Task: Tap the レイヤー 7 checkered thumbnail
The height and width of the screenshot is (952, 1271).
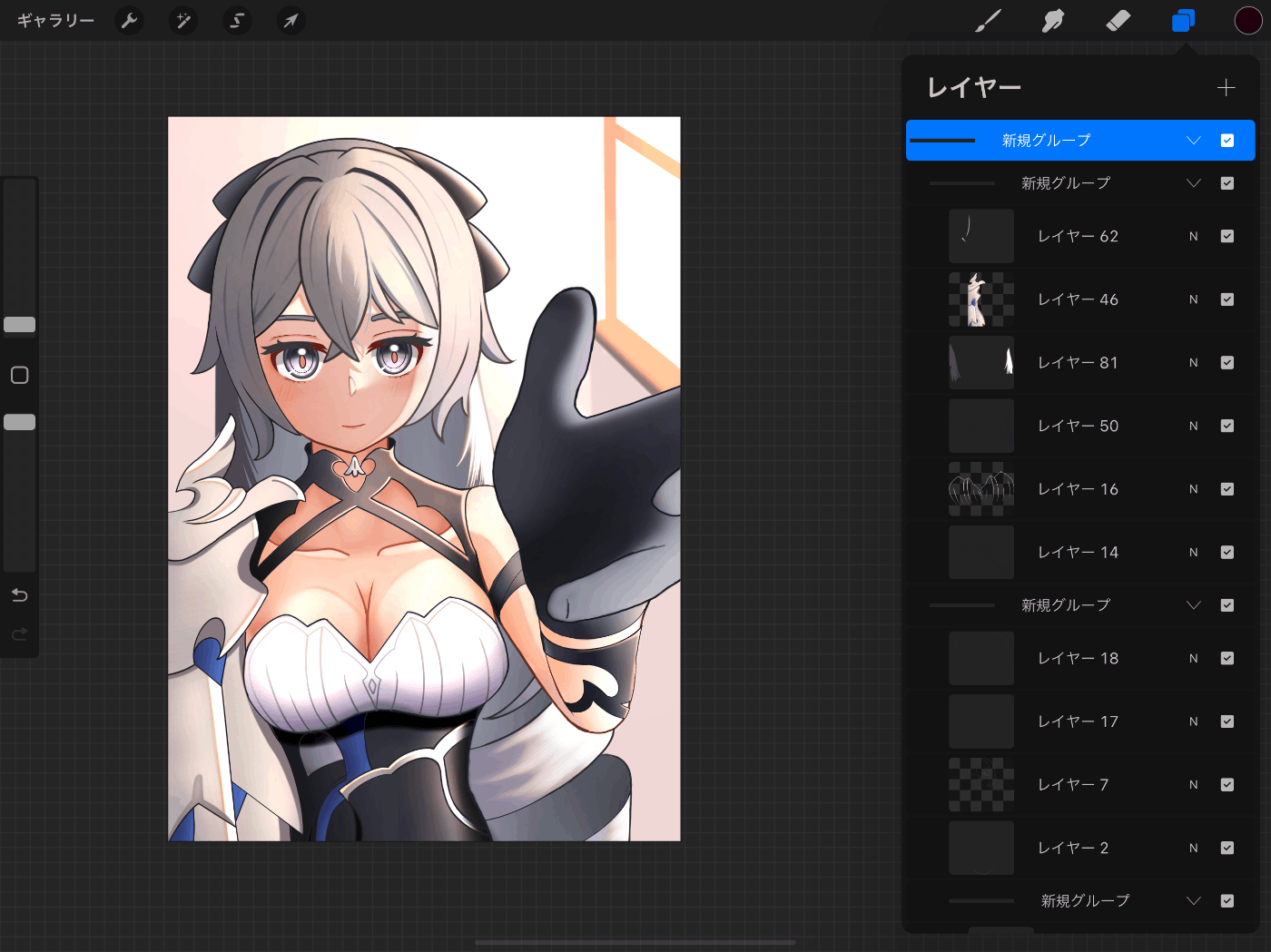Action: pyautogui.click(x=981, y=785)
